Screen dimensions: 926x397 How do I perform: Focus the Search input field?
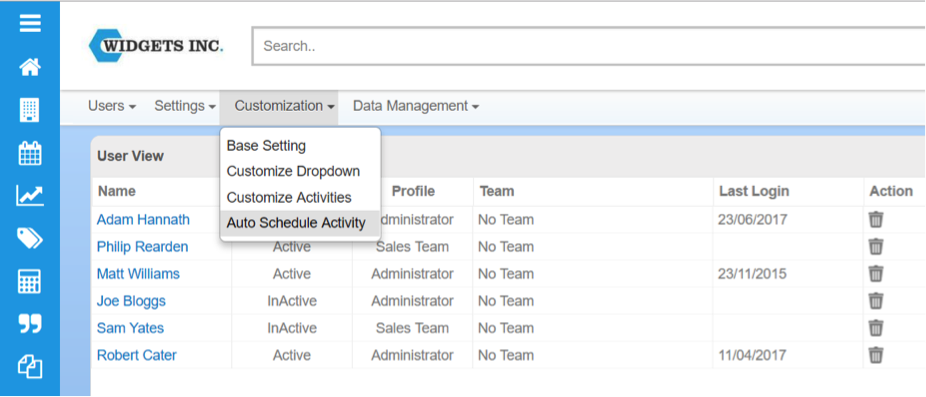click(588, 45)
